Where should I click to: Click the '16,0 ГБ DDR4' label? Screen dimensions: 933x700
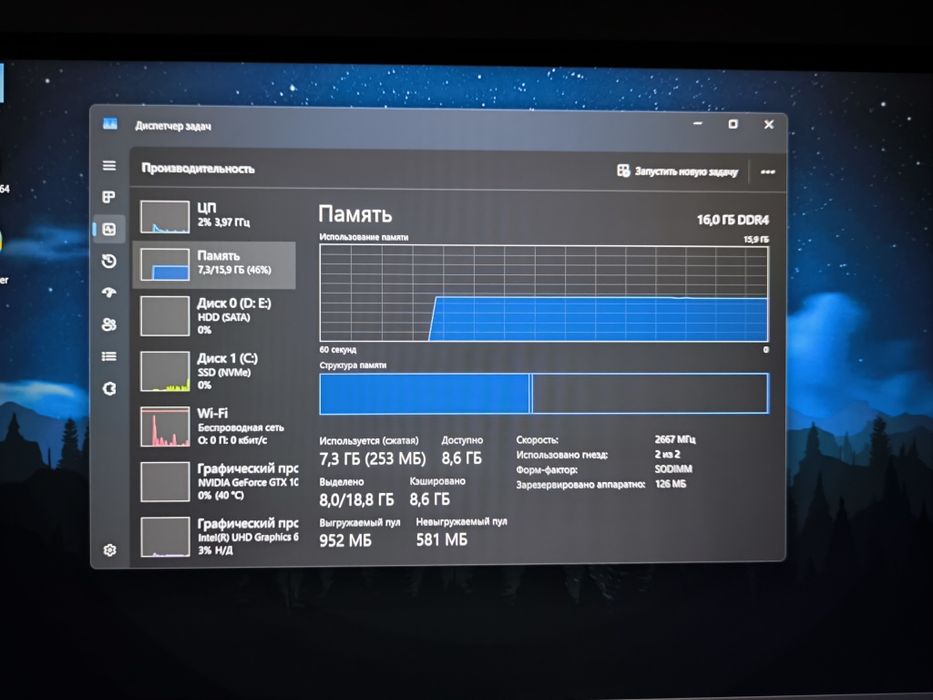tap(733, 220)
